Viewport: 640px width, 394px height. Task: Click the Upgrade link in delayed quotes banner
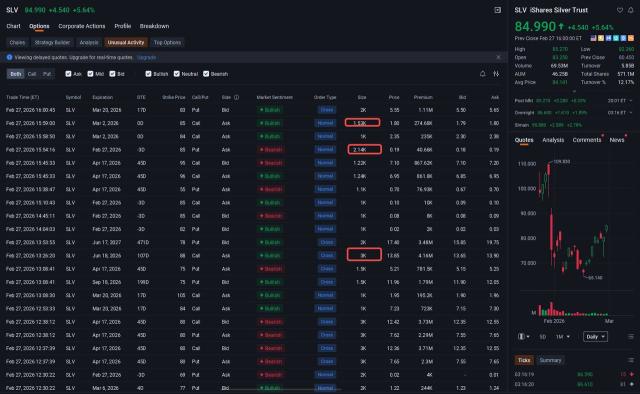point(147,58)
